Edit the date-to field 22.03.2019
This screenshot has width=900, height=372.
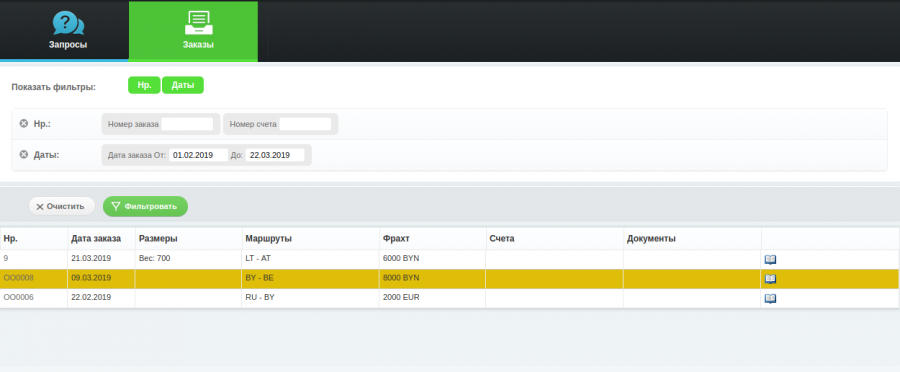(275, 155)
